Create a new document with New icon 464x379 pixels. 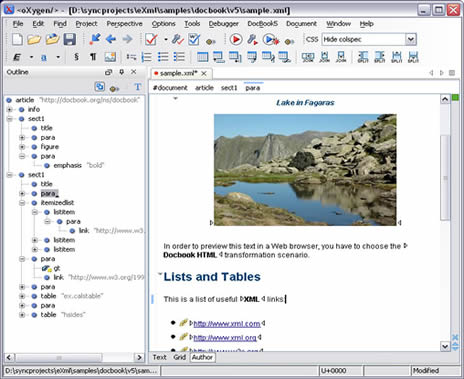[17, 39]
